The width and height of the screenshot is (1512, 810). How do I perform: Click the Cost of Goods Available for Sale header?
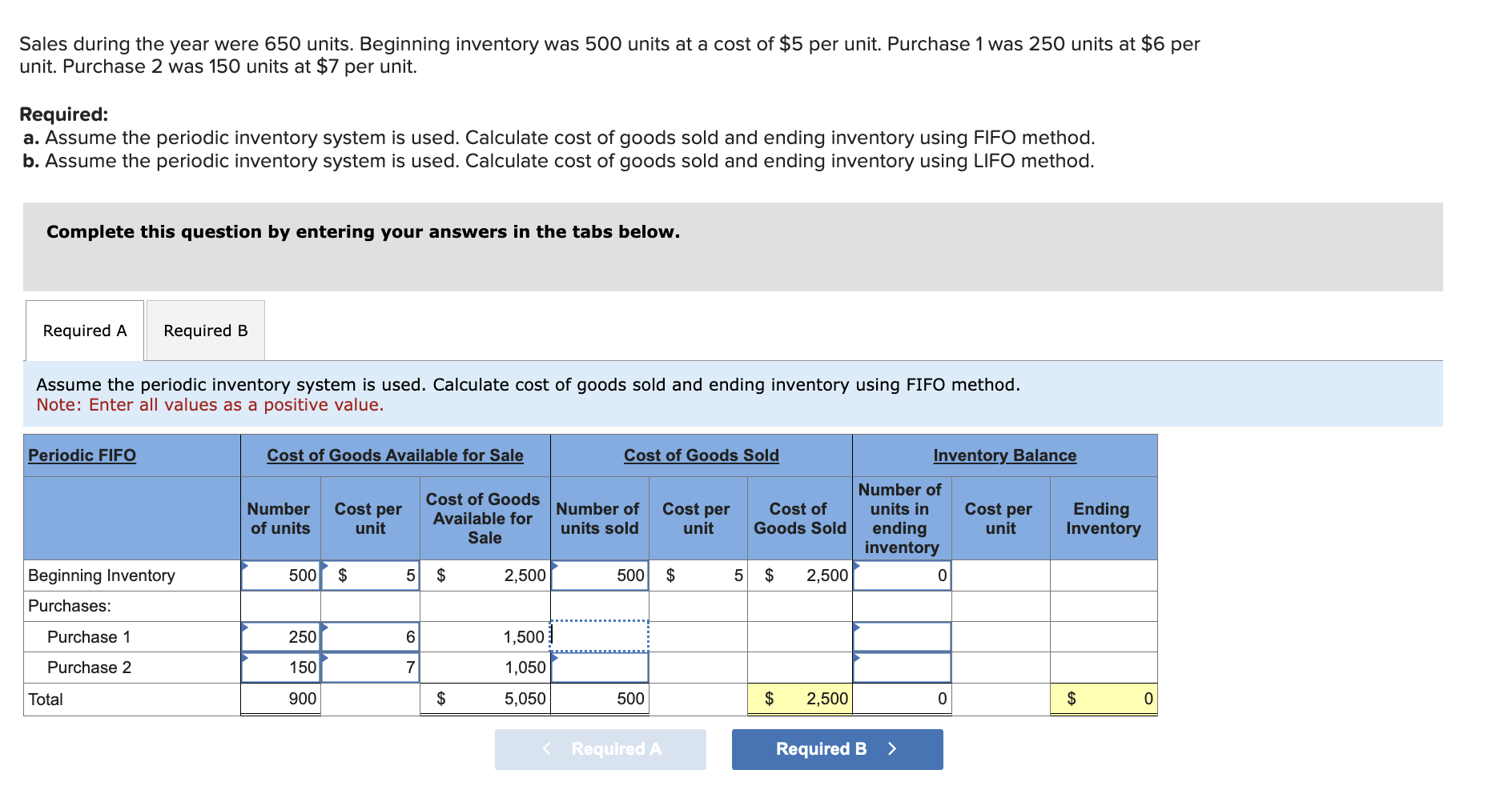pos(395,455)
